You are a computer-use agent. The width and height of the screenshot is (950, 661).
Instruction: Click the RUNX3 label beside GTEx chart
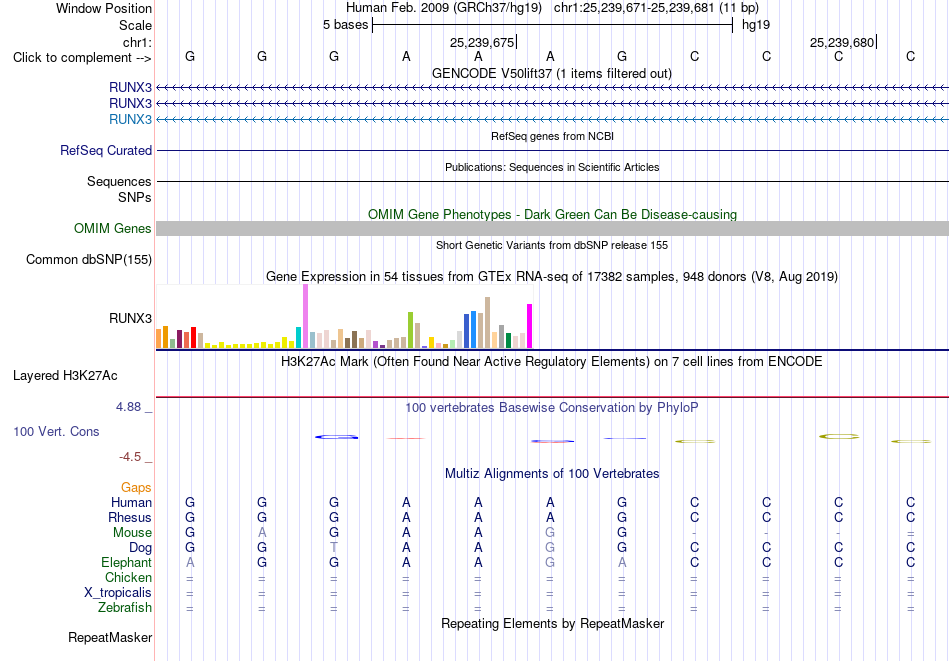click(130, 318)
